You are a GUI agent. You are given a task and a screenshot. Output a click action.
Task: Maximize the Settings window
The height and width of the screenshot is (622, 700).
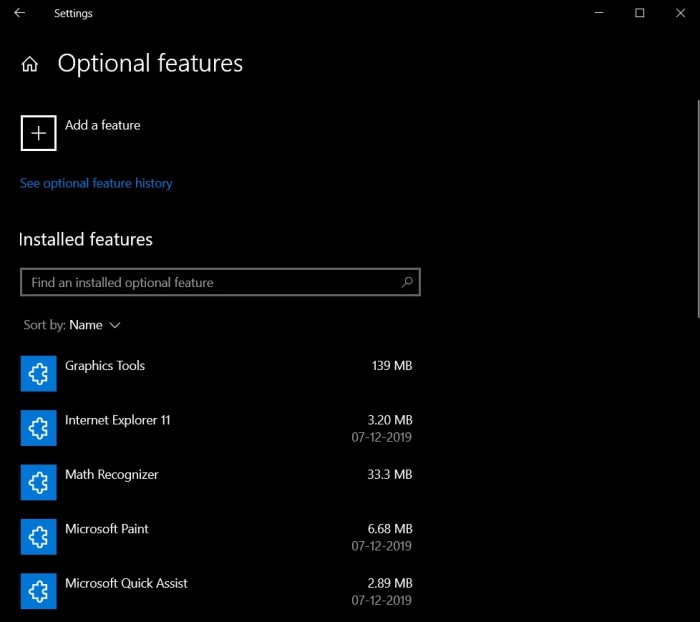coord(640,13)
